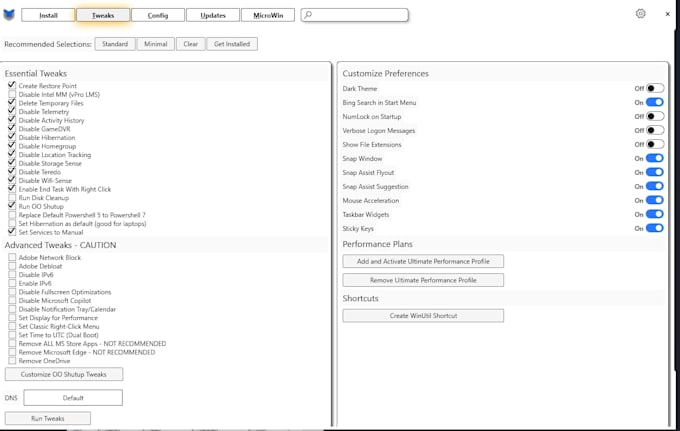
Task: Uncheck Delete Temporary Files
Action: pos(12,103)
